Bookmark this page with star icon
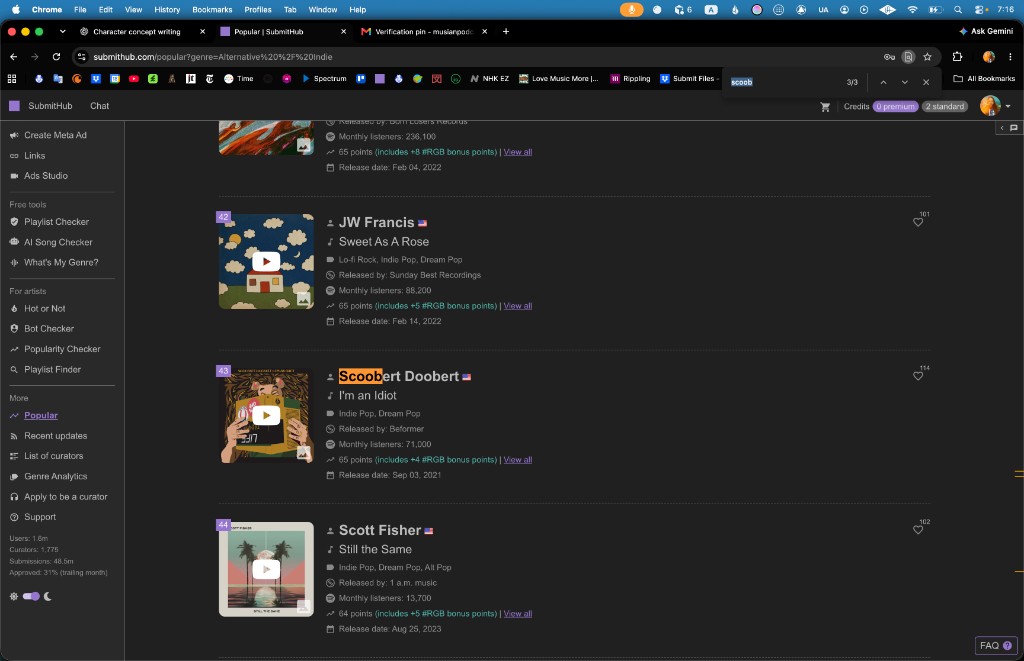The height and width of the screenshot is (661, 1024). (927, 57)
